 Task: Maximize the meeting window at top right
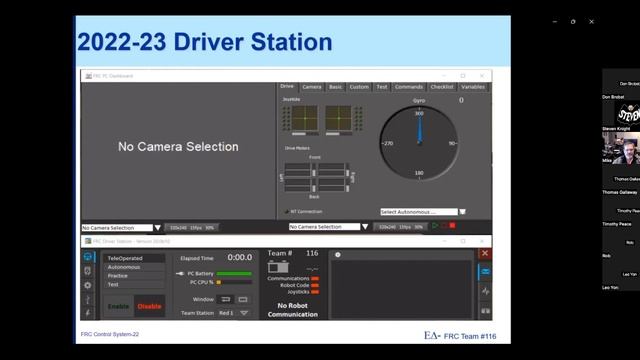(x=573, y=22)
